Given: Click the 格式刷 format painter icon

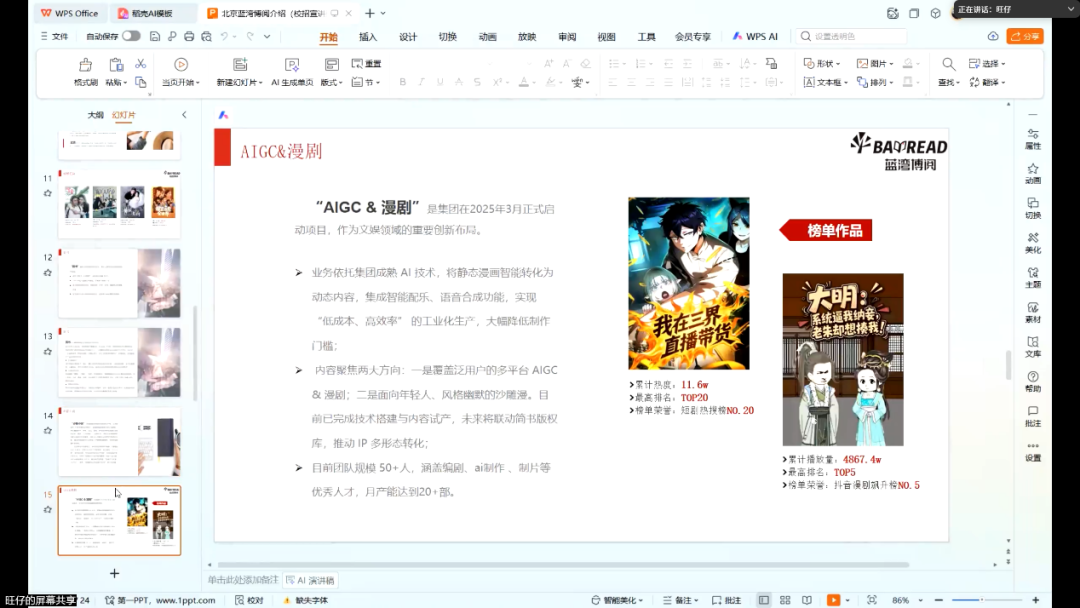Looking at the screenshot, I should 85,65.
